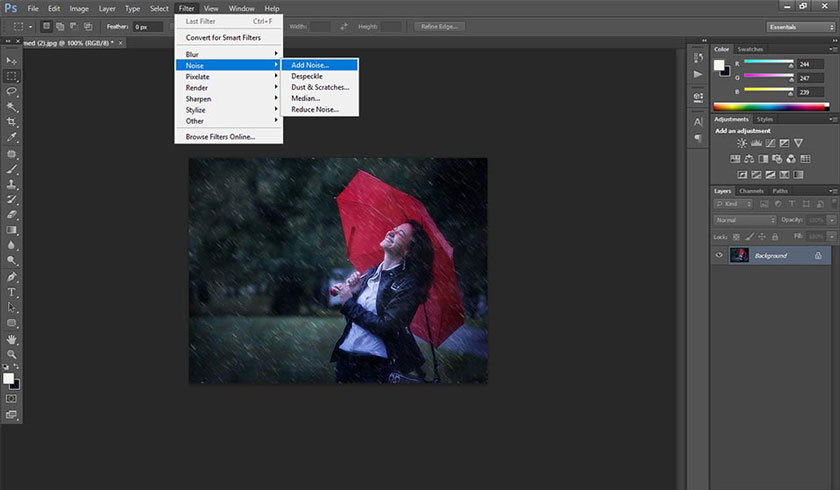Viewport: 840px width, 490px height.
Task: Open the Normal blend mode dropdown
Action: (x=745, y=220)
